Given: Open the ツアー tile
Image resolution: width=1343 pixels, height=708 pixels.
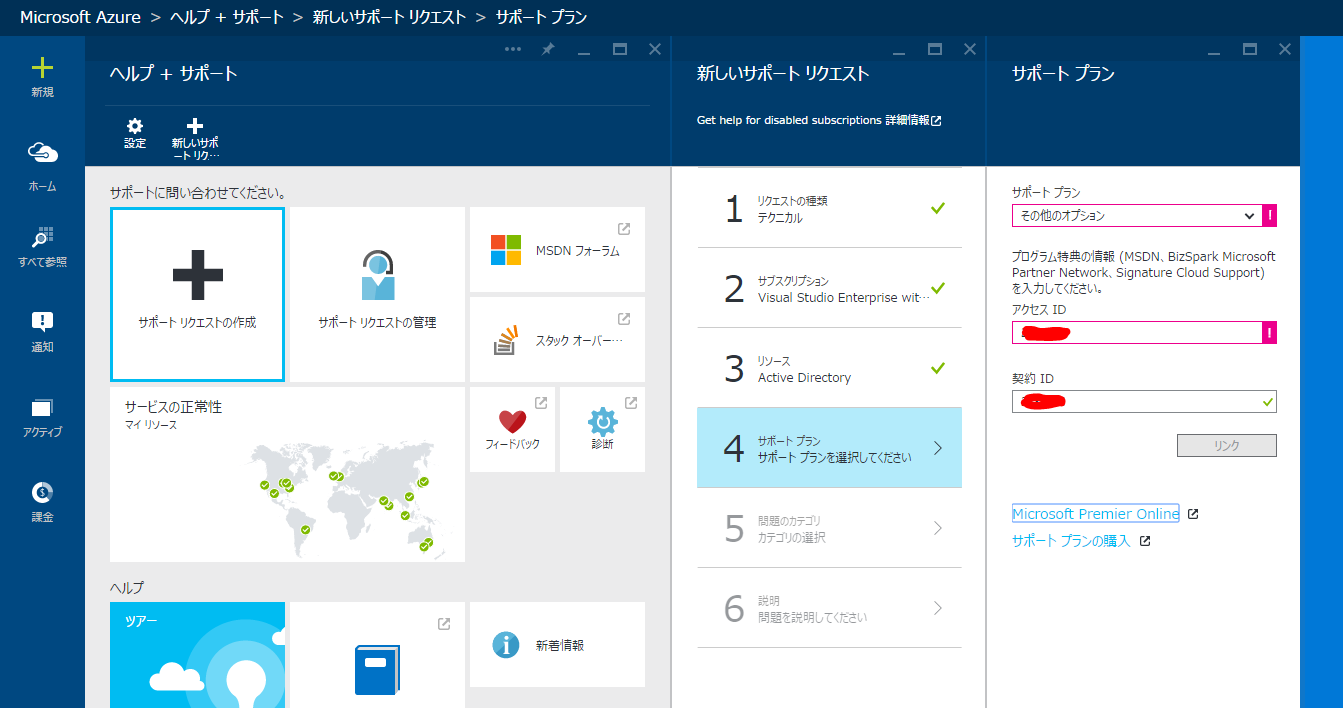Looking at the screenshot, I should (197, 654).
